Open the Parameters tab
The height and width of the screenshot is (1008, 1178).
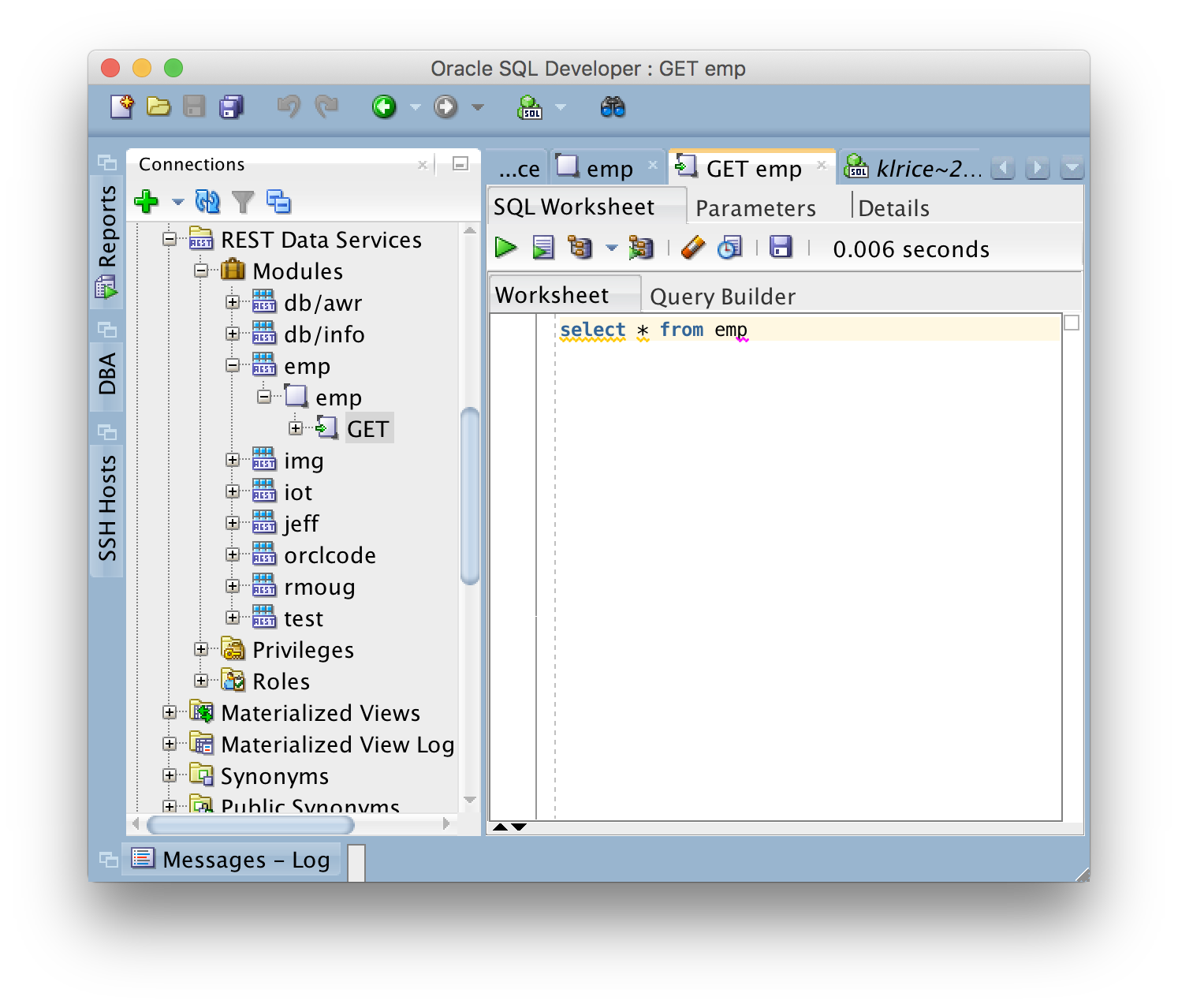(x=755, y=208)
